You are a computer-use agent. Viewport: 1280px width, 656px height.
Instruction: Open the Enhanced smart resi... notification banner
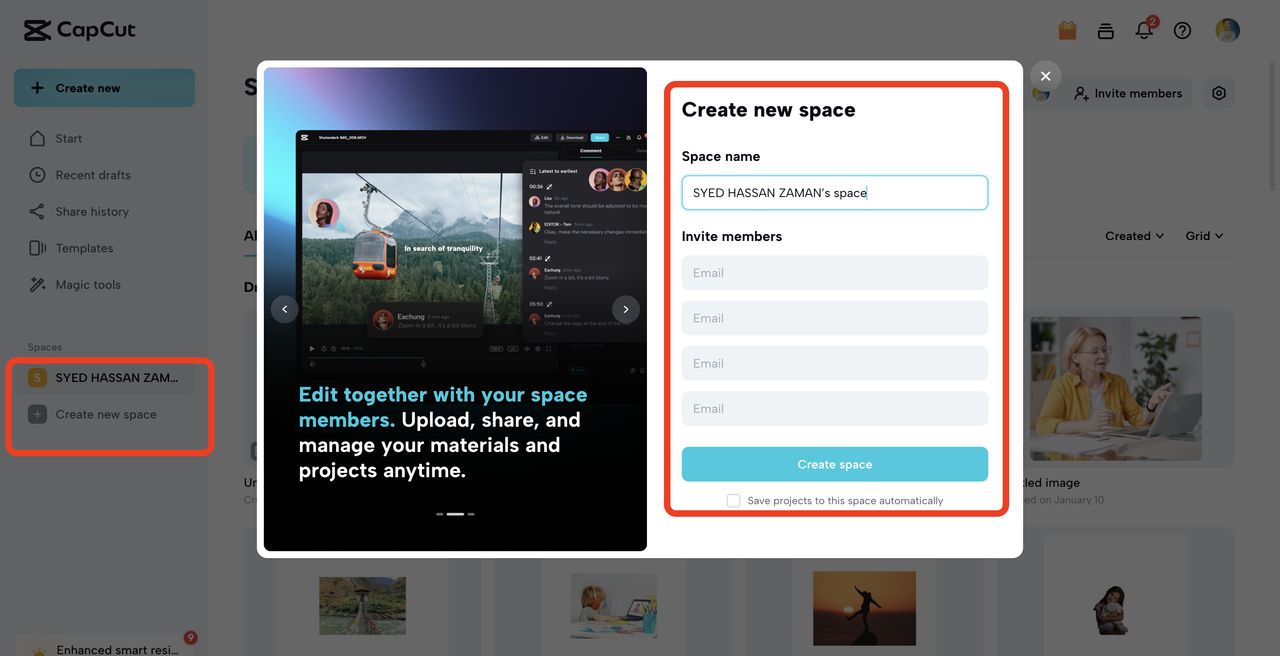104,645
